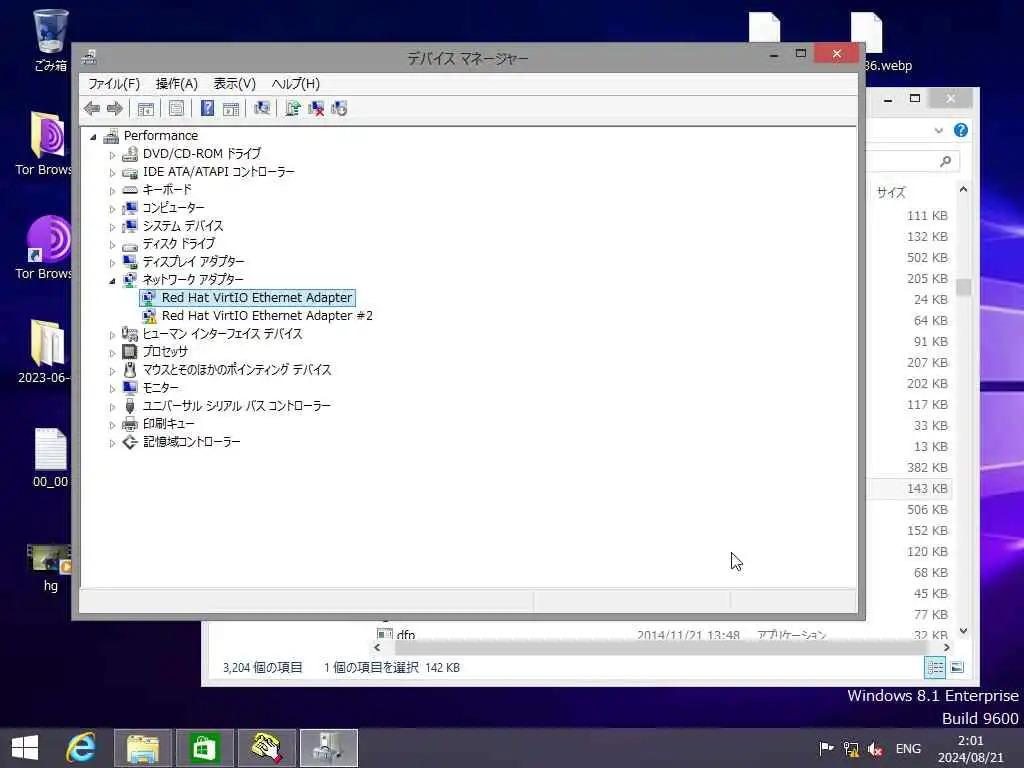Click the 記憶域コントローラー category label
The height and width of the screenshot is (768, 1024).
191,442
